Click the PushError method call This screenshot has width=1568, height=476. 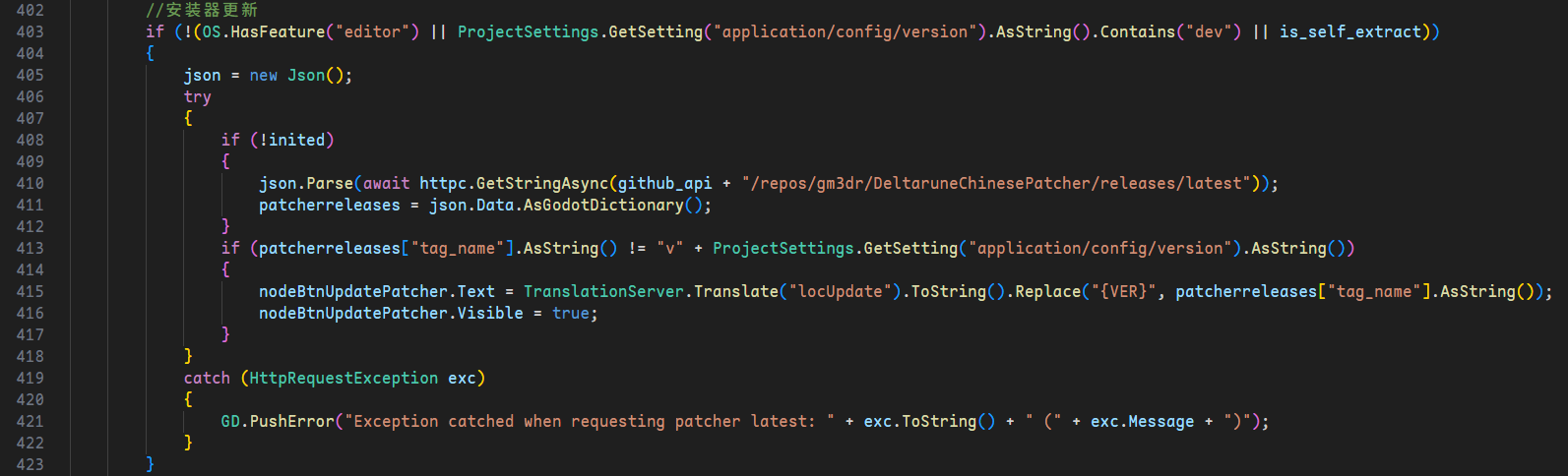click(x=291, y=421)
